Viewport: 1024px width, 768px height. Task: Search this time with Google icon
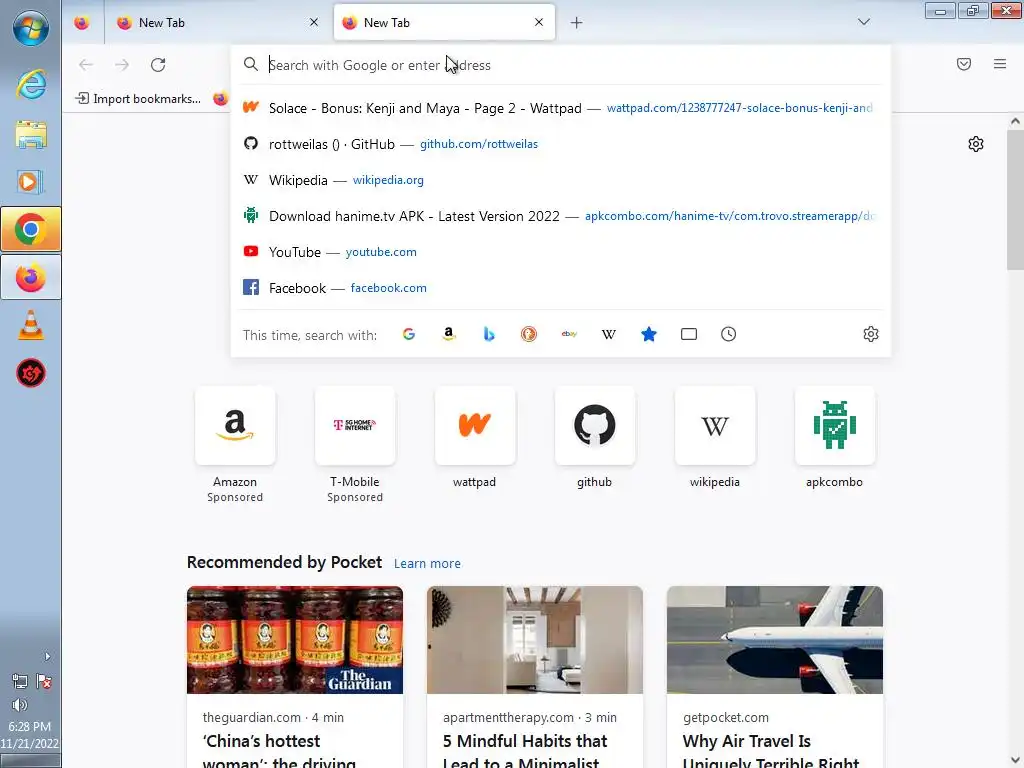pos(409,334)
